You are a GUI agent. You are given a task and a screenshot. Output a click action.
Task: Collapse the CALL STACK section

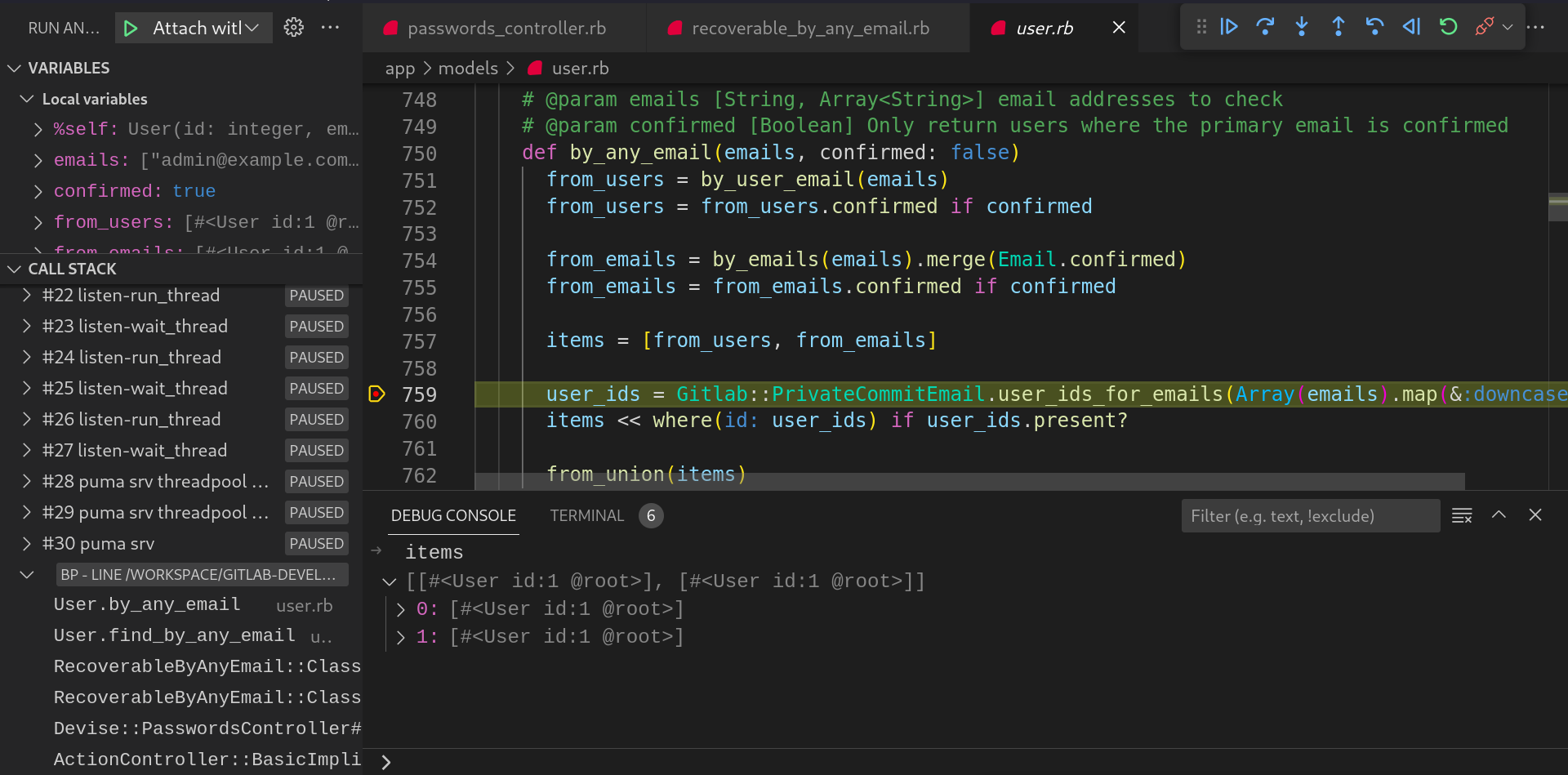click(14, 269)
